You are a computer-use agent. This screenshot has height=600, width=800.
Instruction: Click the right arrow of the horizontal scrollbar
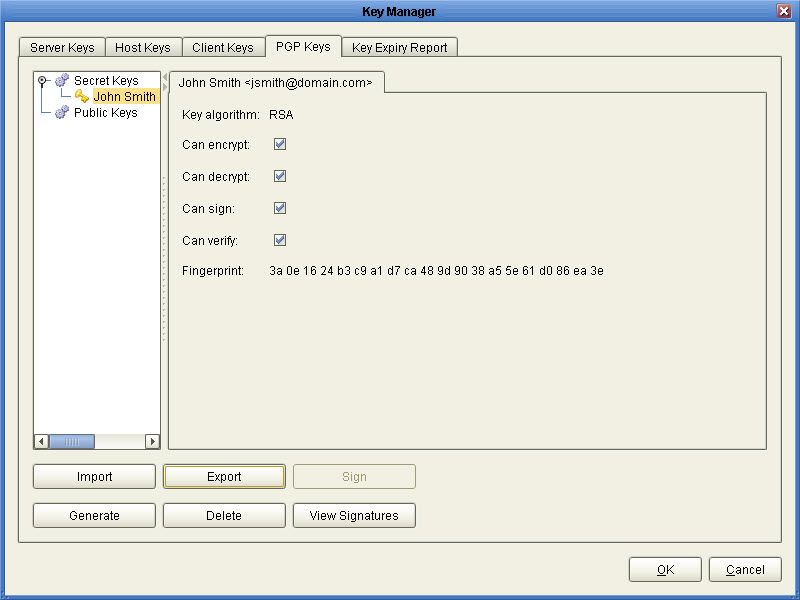(153, 441)
